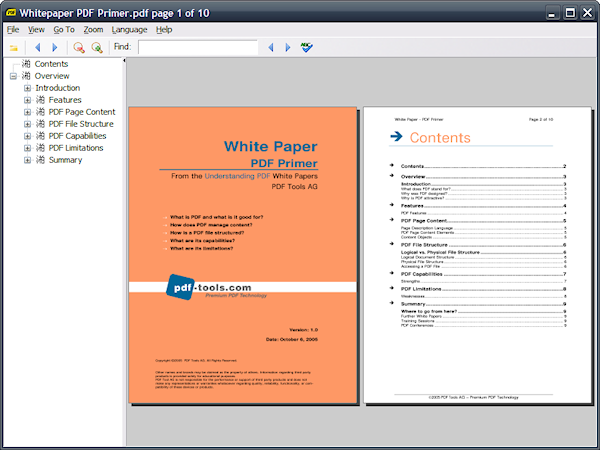This screenshot has height=450, width=600.
Task: Expand the PDF Capabilities node
Action: pos(27,136)
